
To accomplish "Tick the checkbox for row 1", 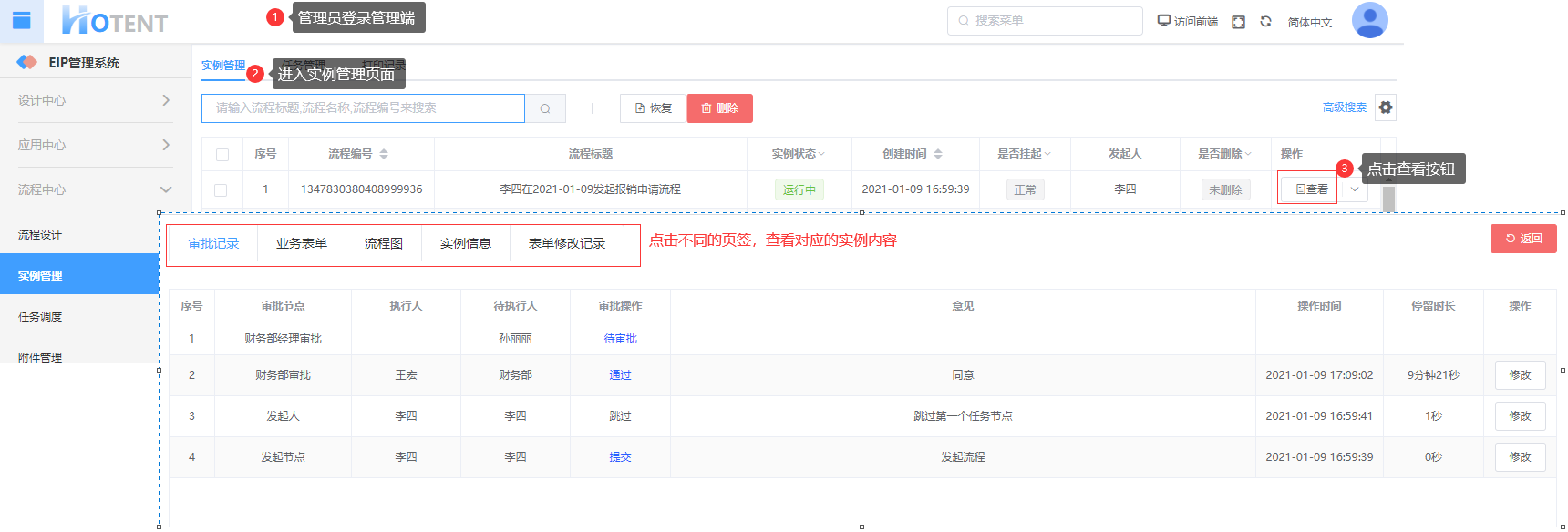I will point(221,190).
